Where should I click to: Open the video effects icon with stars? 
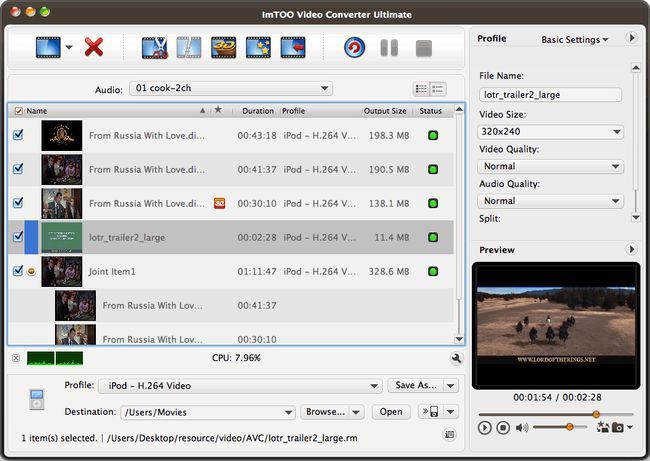tap(258, 47)
